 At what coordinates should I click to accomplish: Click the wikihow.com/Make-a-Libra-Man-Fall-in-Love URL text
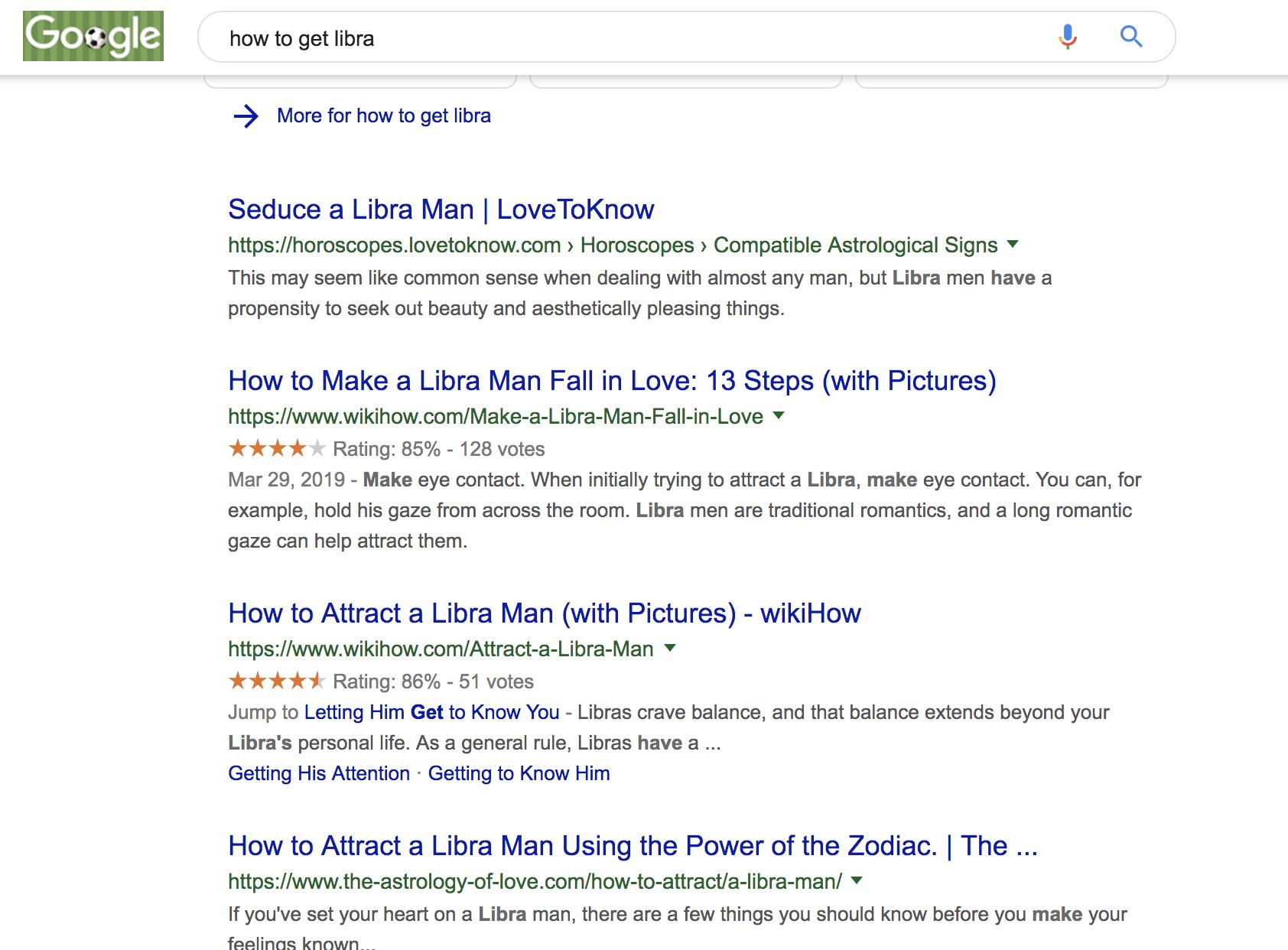pyautogui.click(x=496, y=416)
